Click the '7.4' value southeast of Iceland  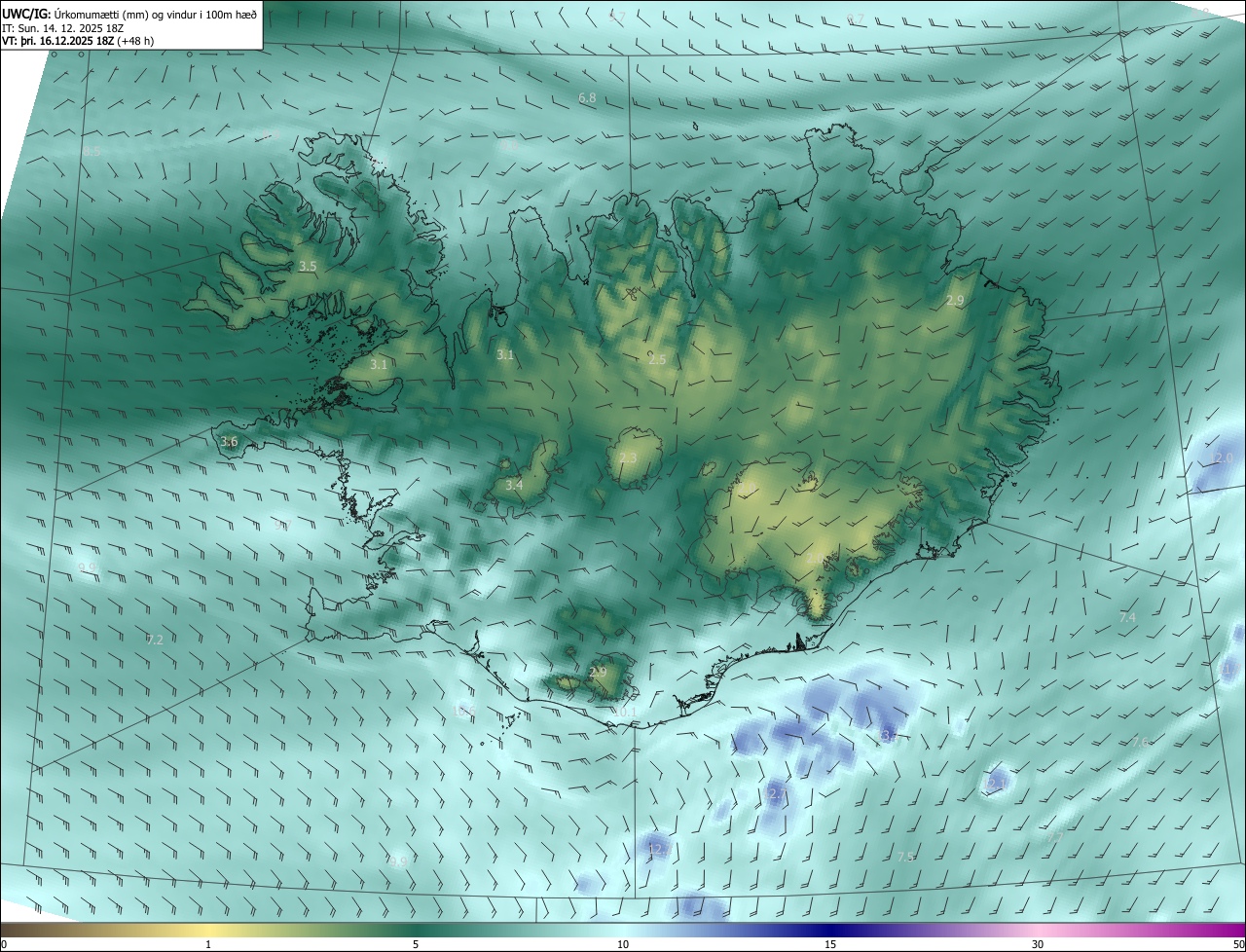[x=1128, y=617]
